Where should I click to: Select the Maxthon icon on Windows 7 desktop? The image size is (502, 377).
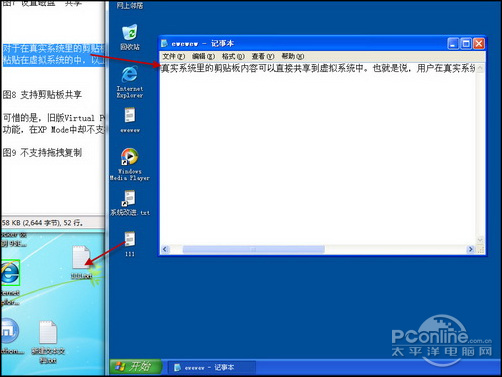click(x=9, y=331)
